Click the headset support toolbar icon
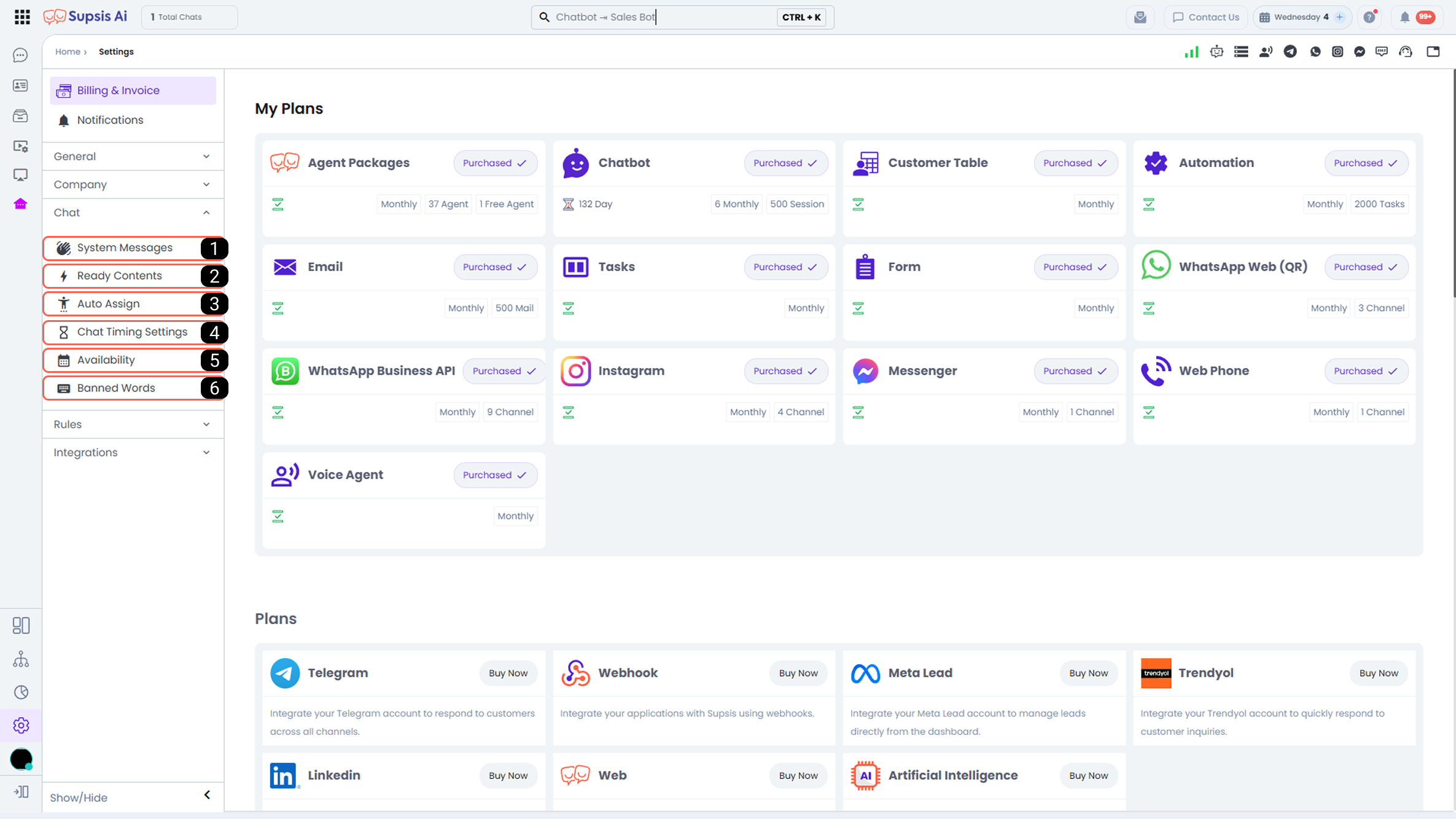 point(1406,52)
